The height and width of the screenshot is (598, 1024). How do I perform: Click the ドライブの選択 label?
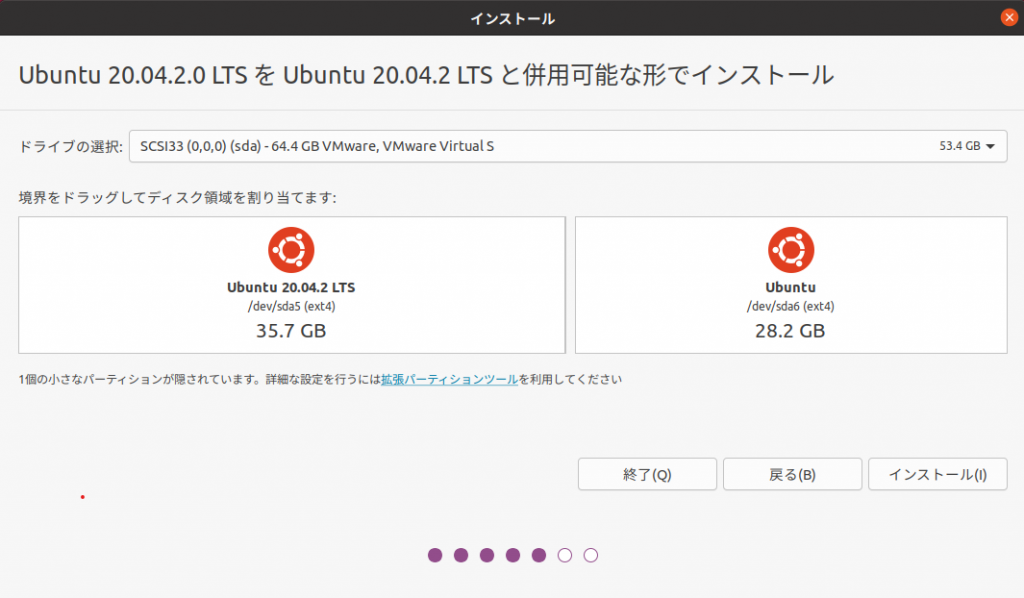pos(70,147)
